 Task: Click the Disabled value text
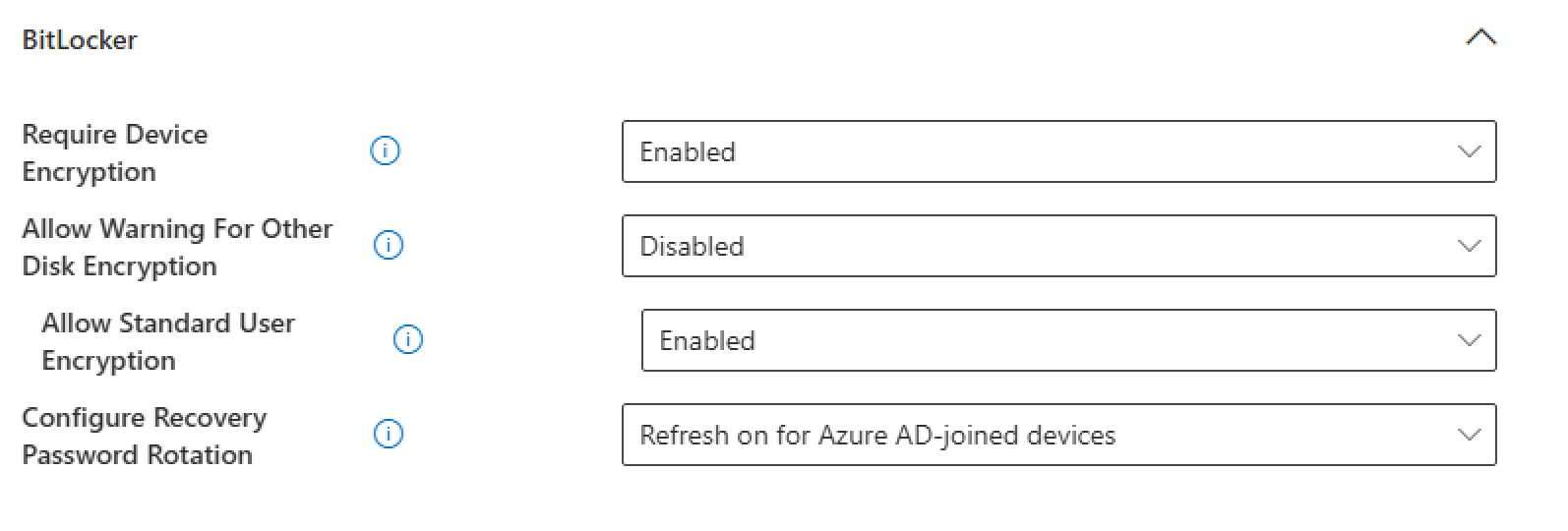692,246
